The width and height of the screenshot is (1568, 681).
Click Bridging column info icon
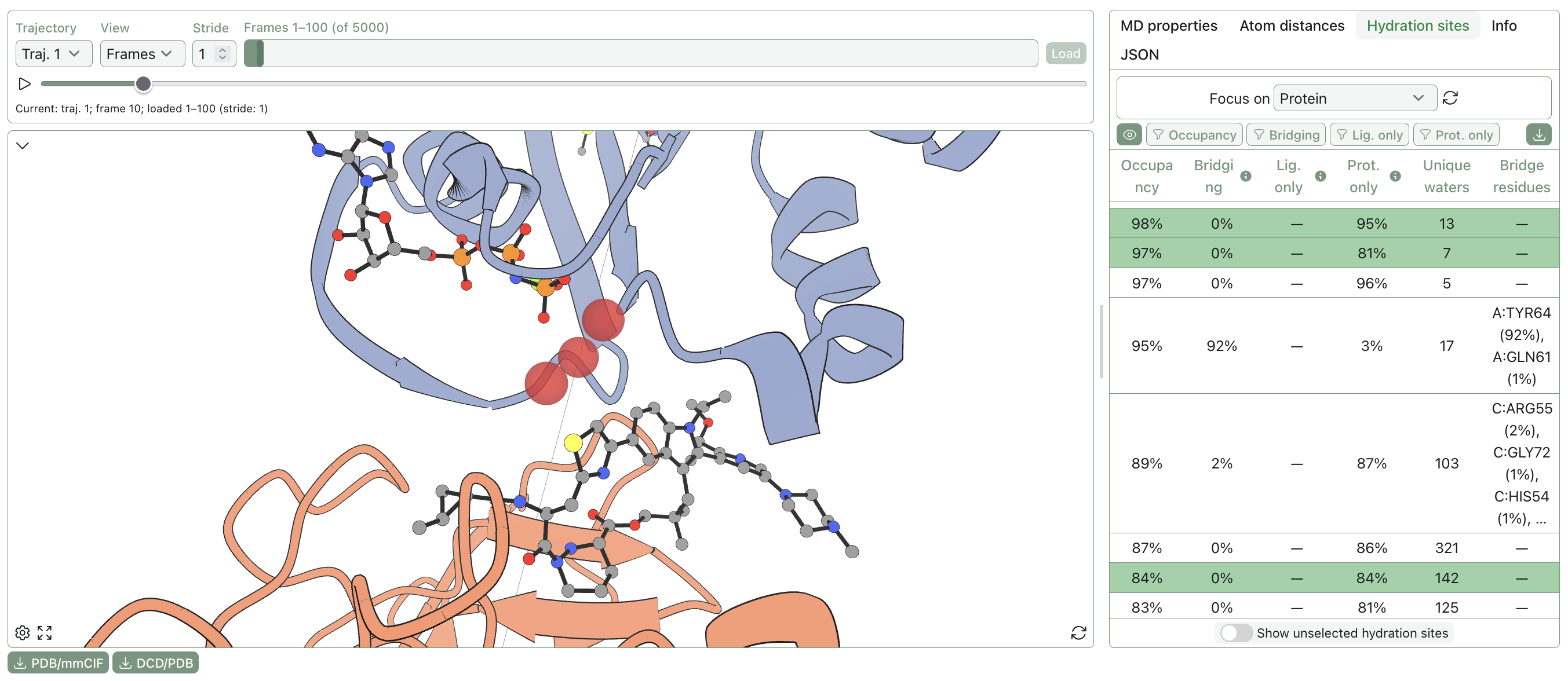point(1245,176)
